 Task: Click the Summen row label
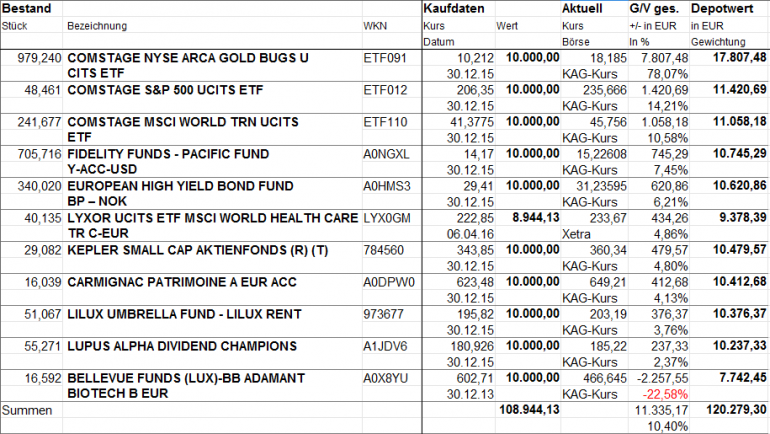25,410
